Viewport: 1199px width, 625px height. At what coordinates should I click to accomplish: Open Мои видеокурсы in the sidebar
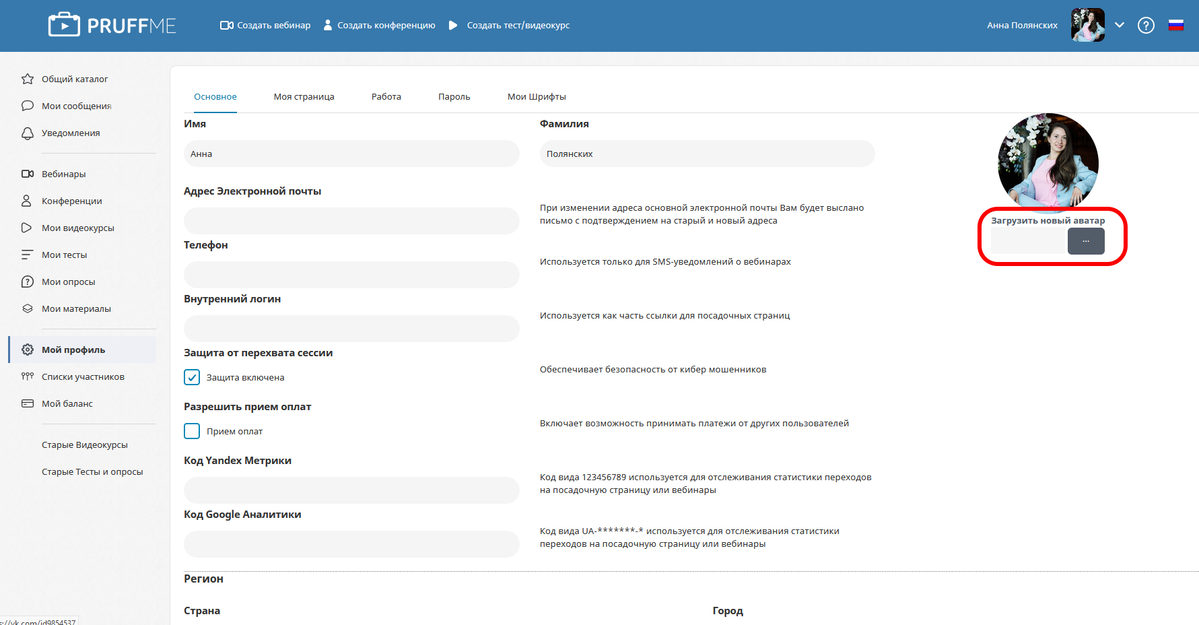78,228
